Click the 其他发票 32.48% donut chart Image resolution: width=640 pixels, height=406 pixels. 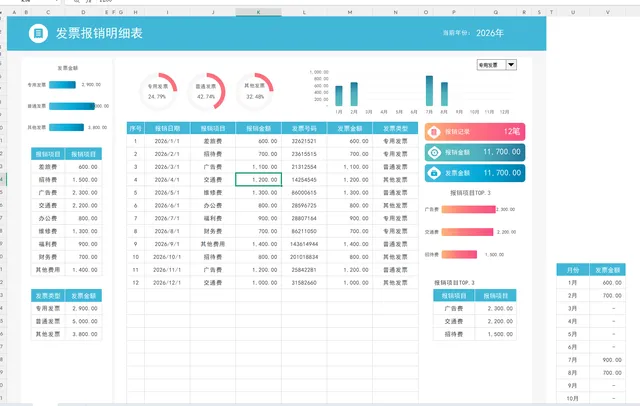255,91
